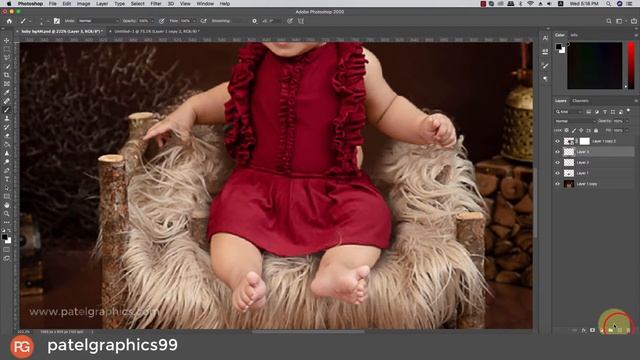Select the Pen tool
Image resolution: width=640 pixels, height=360 pixels.
coord(7,170)
